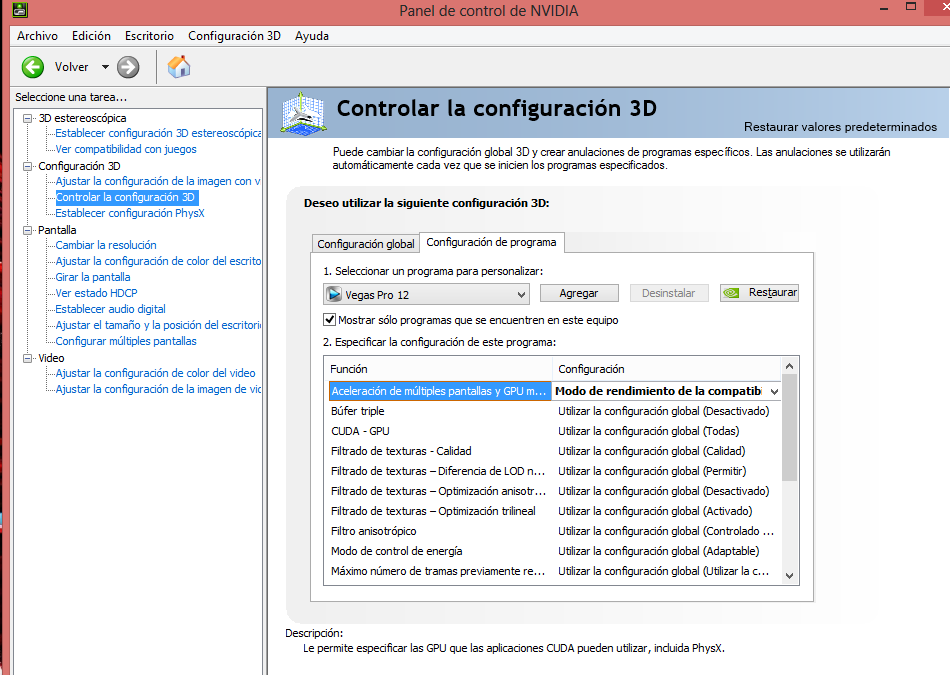Screen dimensions: 950x675
Task: Collapse the Video tree node
Action: (x=27, y=358)
